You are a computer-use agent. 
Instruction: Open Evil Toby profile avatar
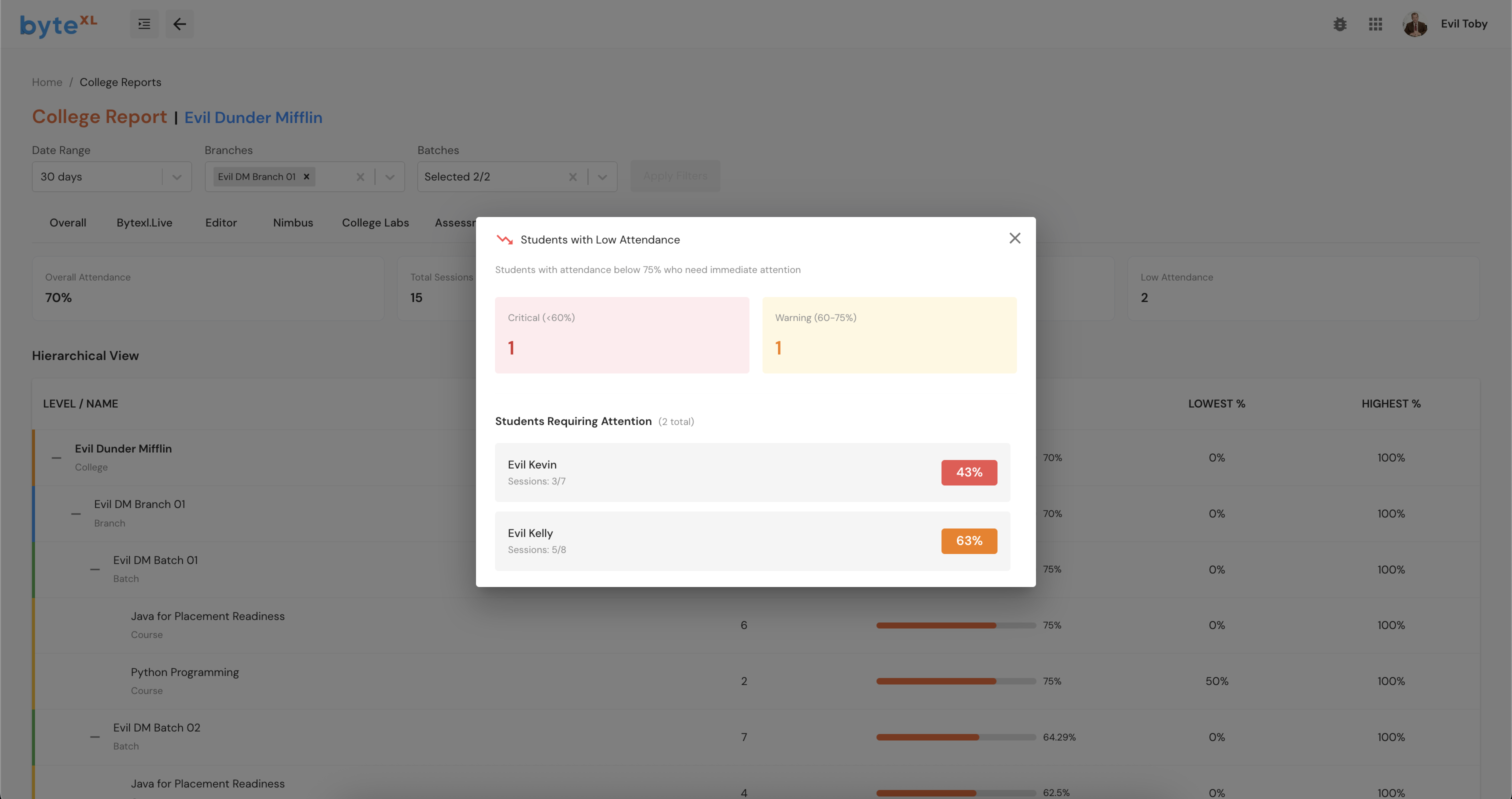(1414, 24)
